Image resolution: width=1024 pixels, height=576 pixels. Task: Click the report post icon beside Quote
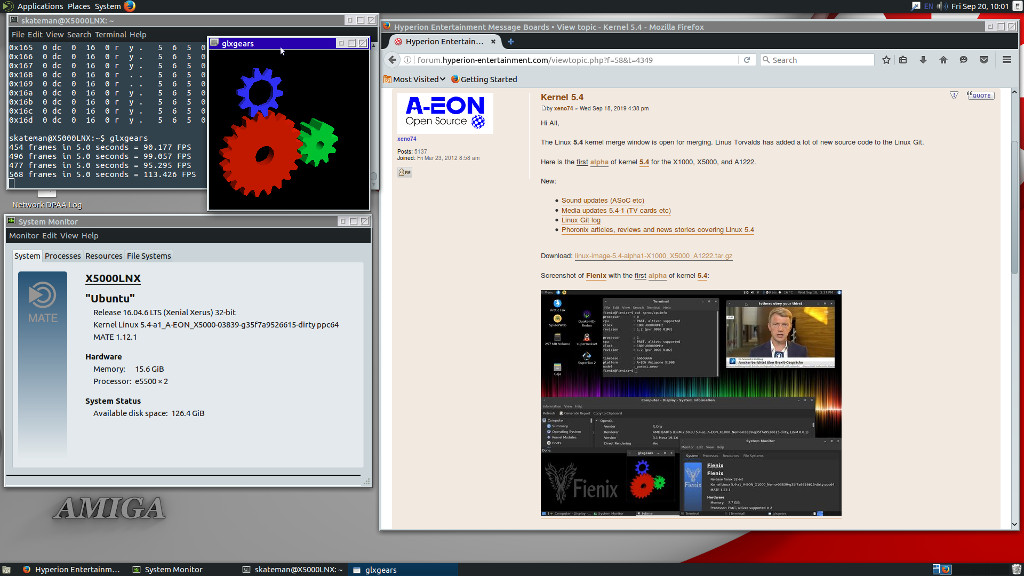[954, 95]
